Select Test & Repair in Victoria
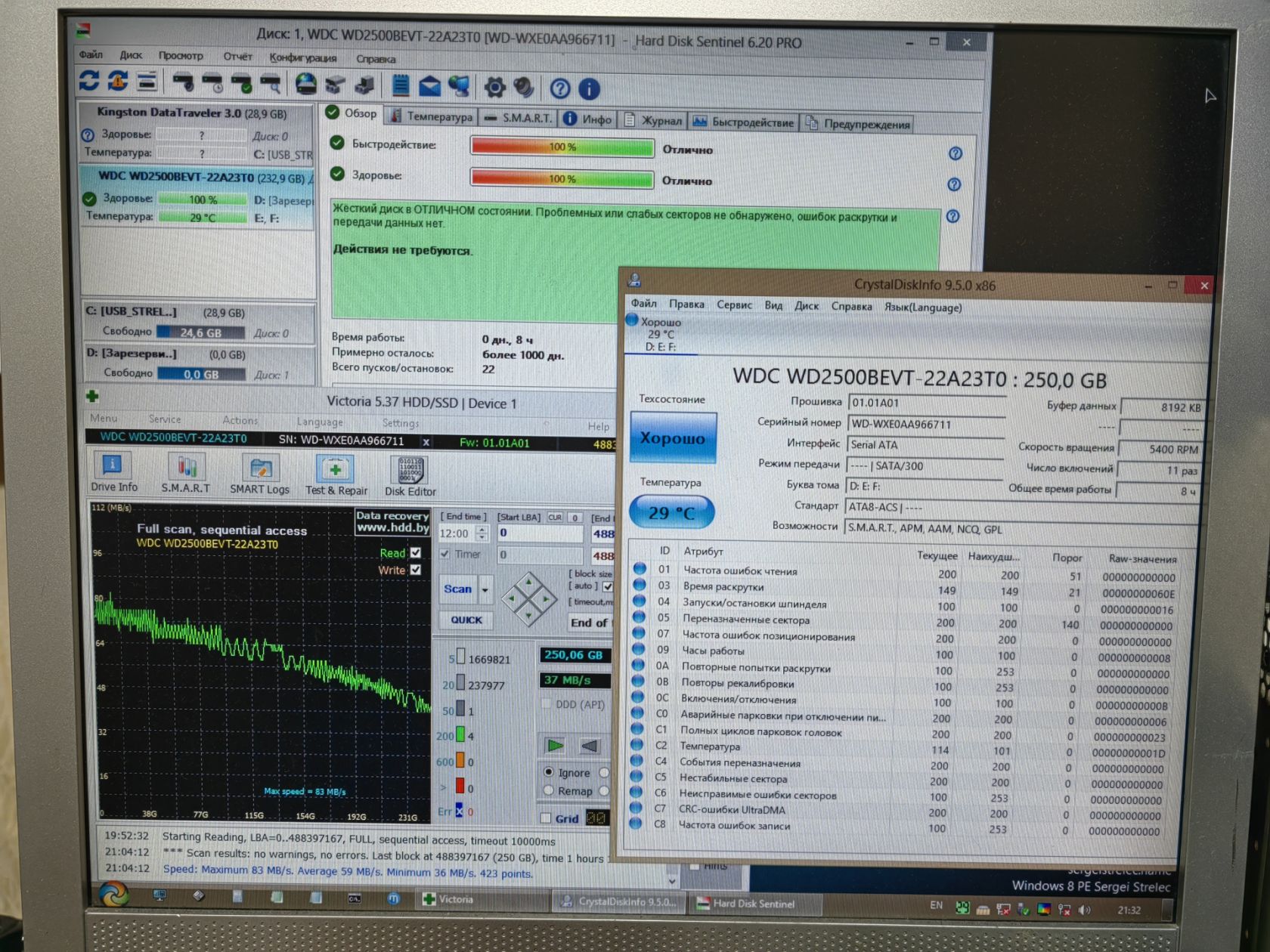The height and width of the screenshot is (952, 1270). click(336, 476)
